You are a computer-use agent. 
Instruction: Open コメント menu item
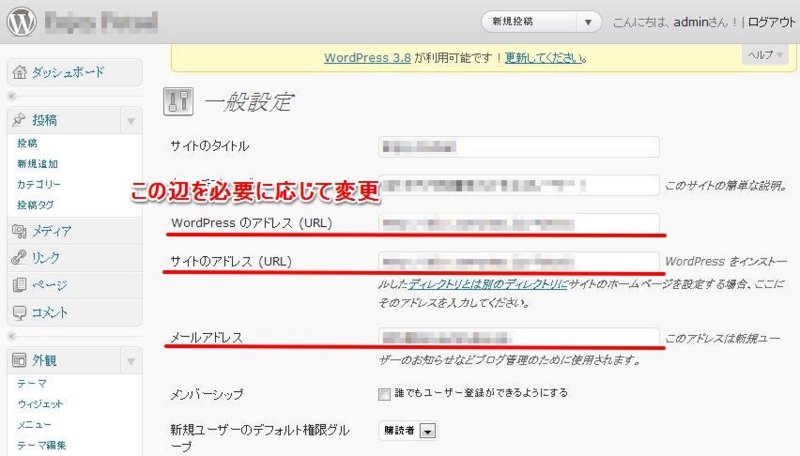click(74, 312)
